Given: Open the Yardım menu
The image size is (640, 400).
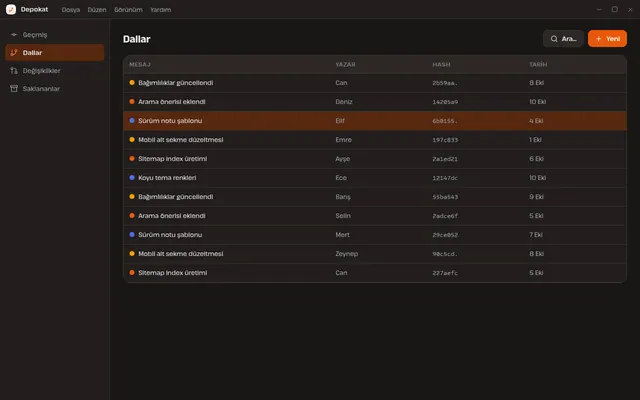Looking at the screenshot, I should point(160,9).
